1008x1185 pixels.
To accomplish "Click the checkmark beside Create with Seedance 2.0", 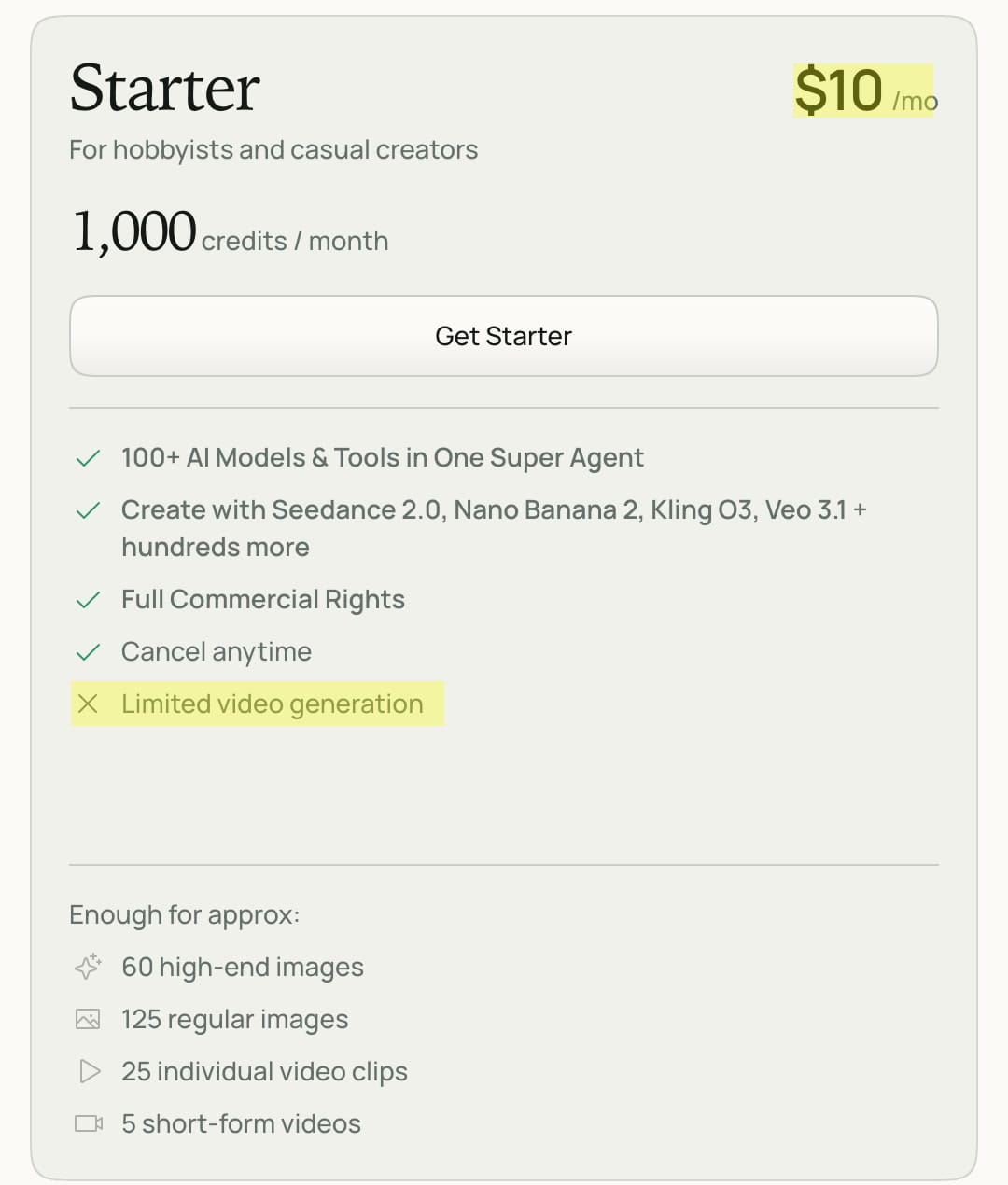I will pyautogui.click(x=88, y=510).
